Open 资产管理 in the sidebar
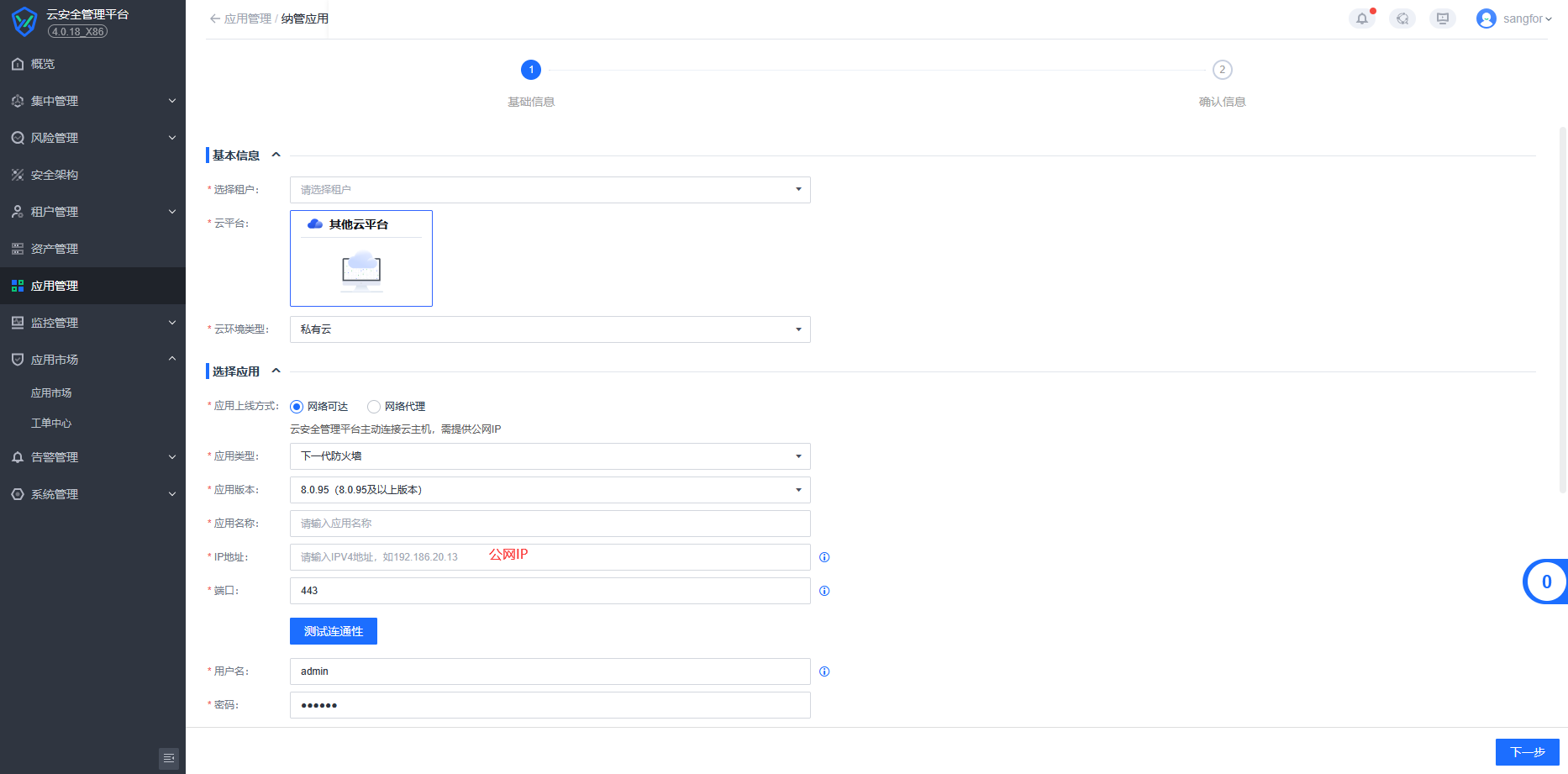Viewport: 1568px width, 774px height. [55, 249]
